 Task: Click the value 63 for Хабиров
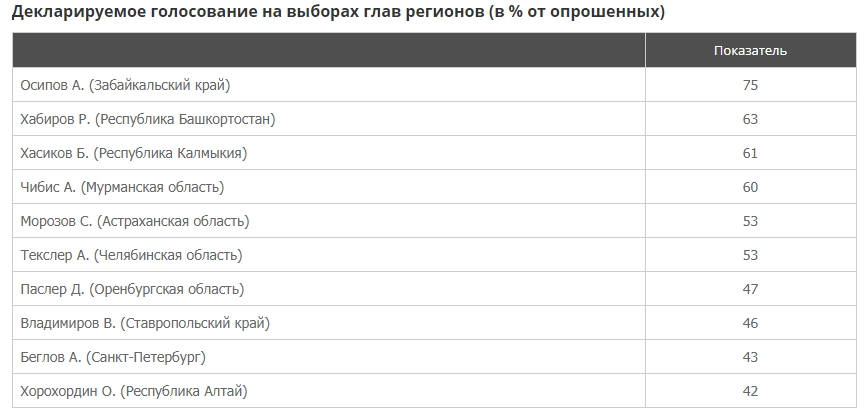750,119
